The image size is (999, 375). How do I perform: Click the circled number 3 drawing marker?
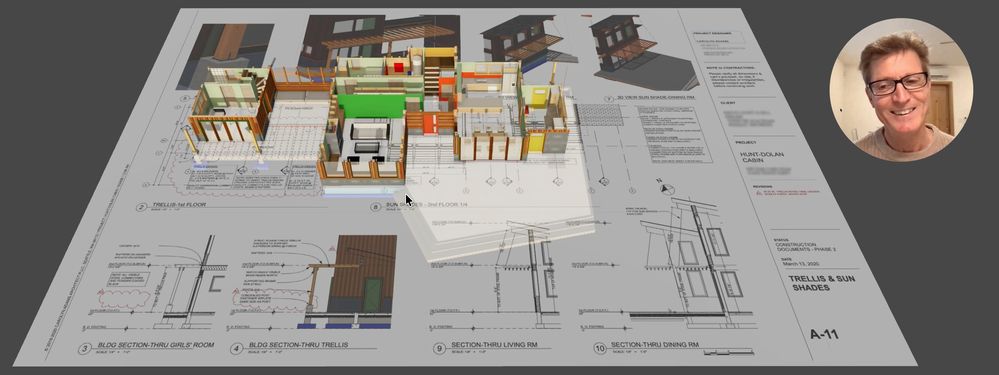(85, 348)
